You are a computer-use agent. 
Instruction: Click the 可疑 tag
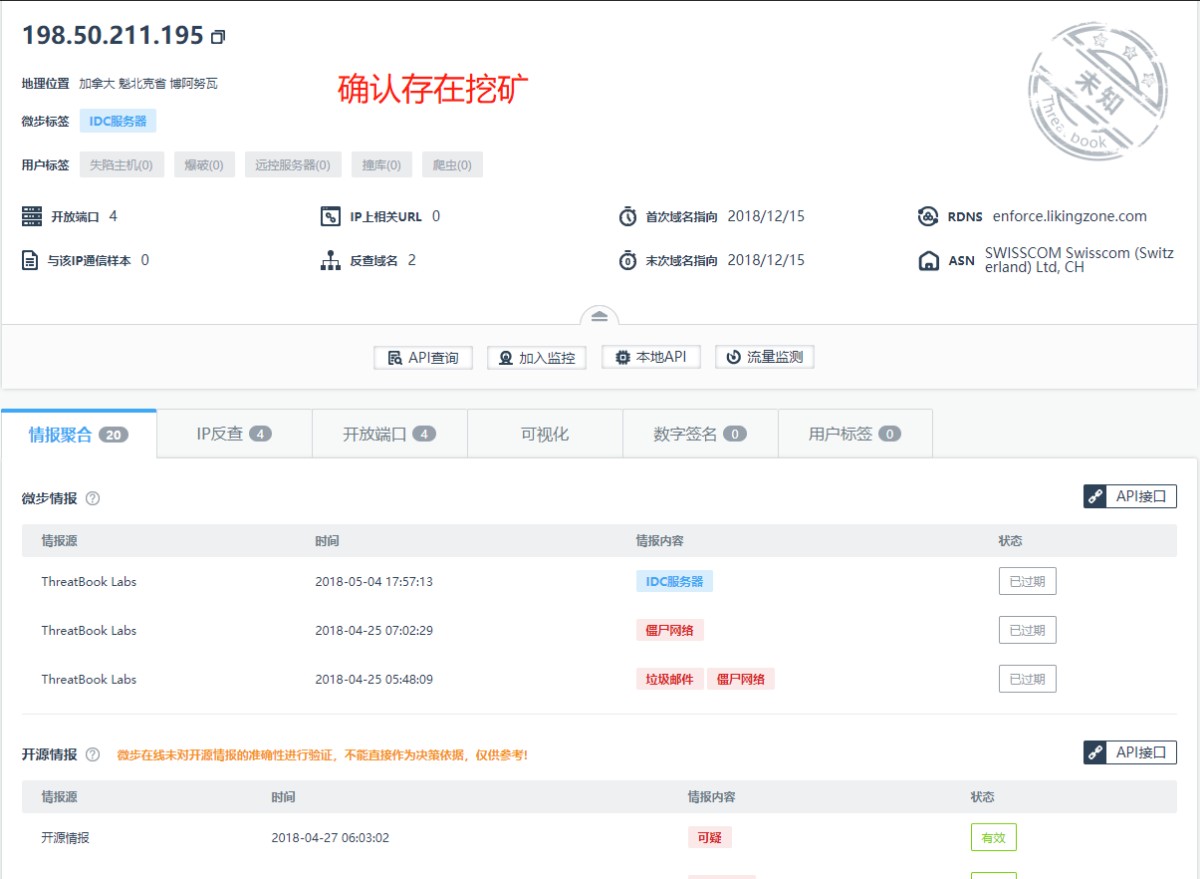click(710, 837)
